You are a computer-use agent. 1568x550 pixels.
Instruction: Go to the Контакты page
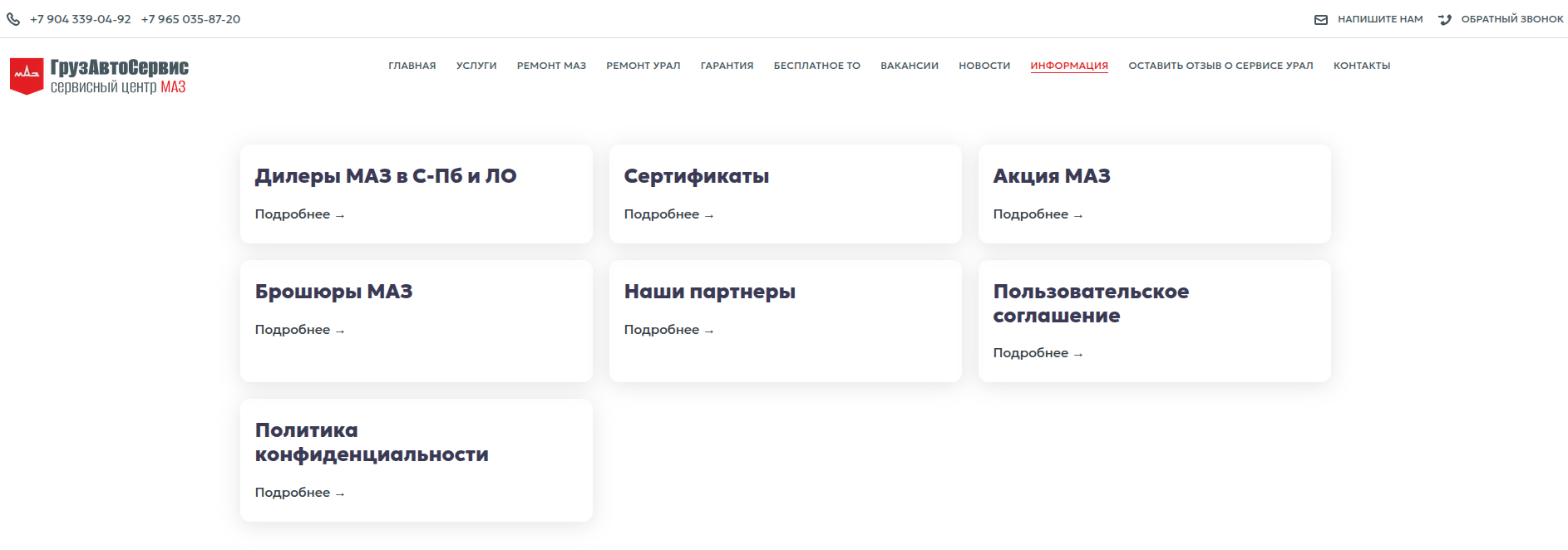1362,66
